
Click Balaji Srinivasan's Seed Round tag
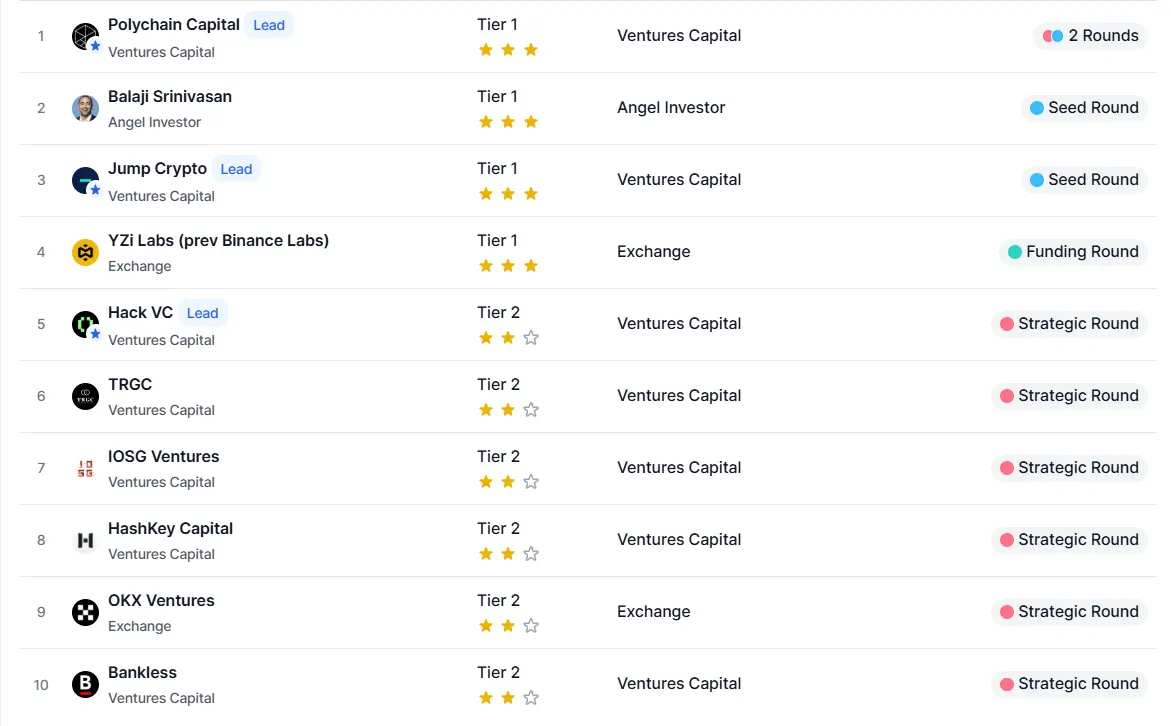[x=1084, y=108]
